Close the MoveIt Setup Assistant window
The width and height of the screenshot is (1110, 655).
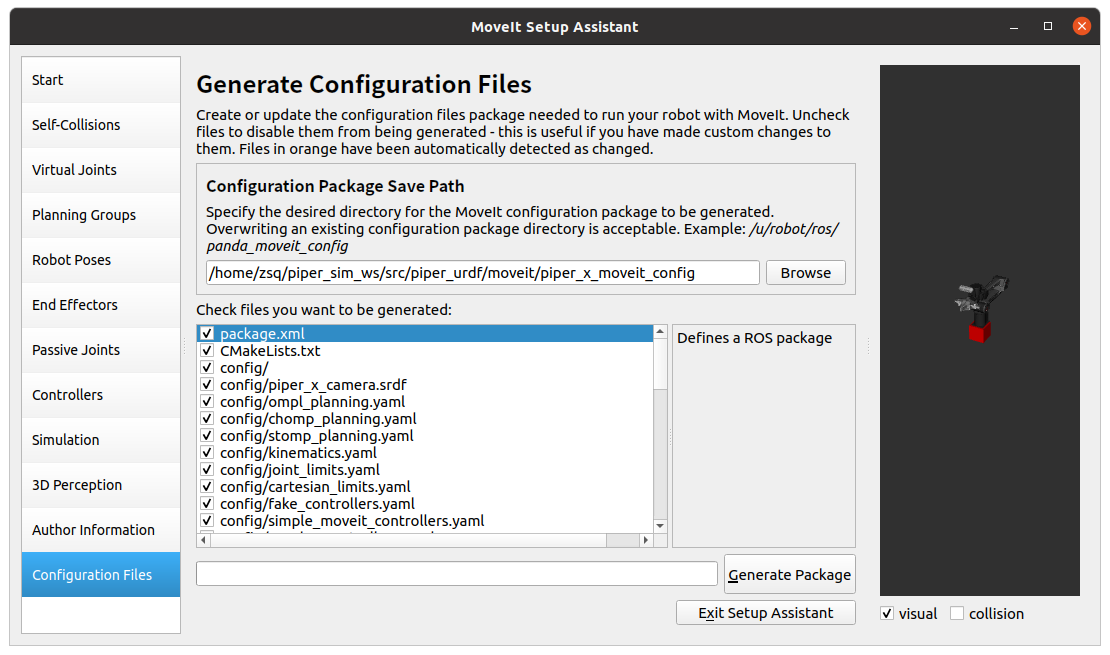tap(1082, 26)
